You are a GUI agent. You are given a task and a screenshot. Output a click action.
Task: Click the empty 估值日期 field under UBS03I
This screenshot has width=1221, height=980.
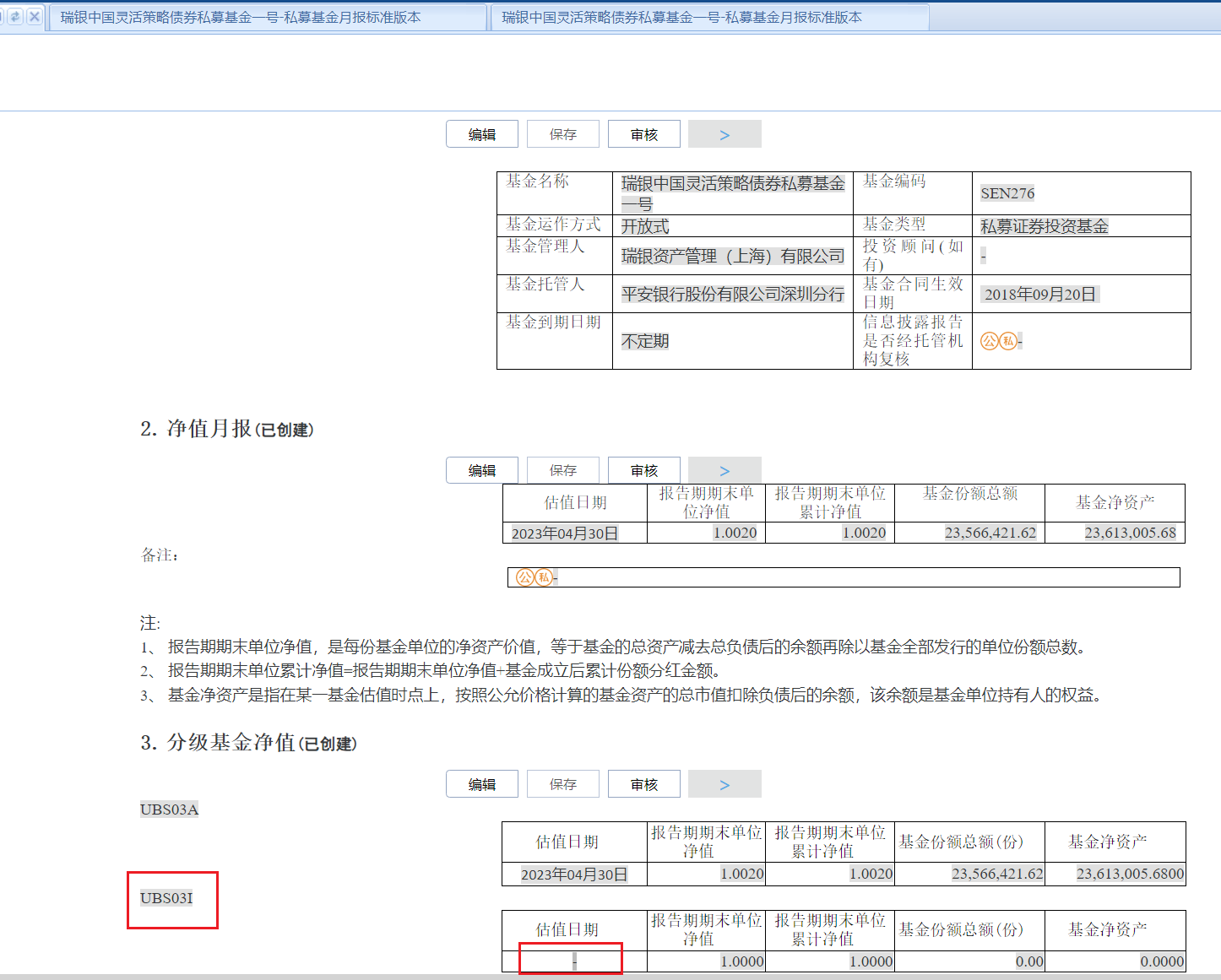coord(574,961)
